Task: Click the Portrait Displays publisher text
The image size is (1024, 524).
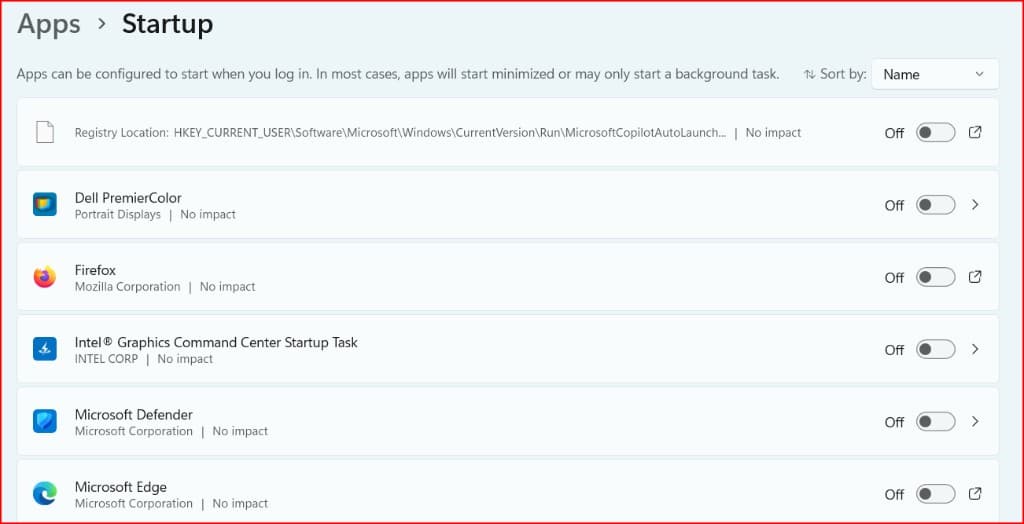Action: pos(118,214)
